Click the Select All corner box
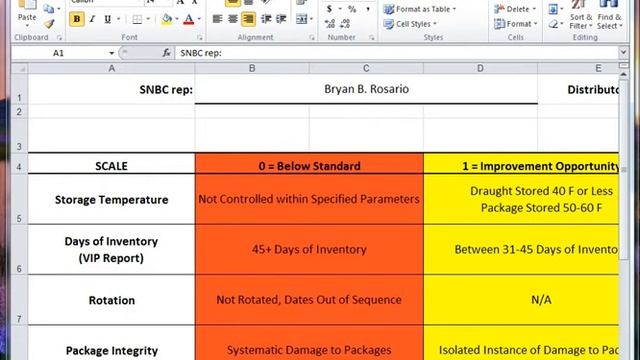The width and height of the screenshot is (640, 360). pyautogui.click(x=20, y=69)
